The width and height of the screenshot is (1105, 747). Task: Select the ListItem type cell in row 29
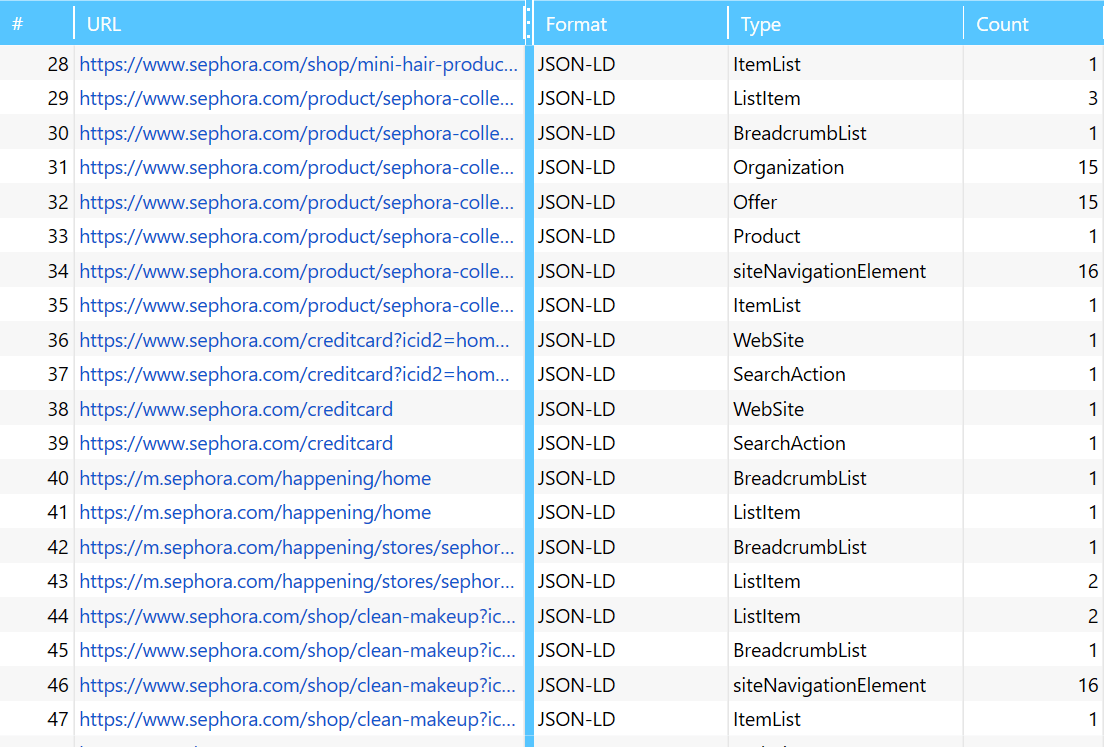[x=846, y=99]
